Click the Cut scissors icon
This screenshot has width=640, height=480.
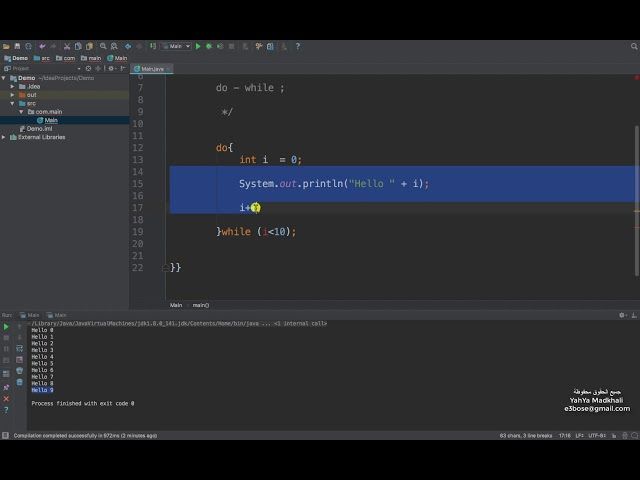67,47
